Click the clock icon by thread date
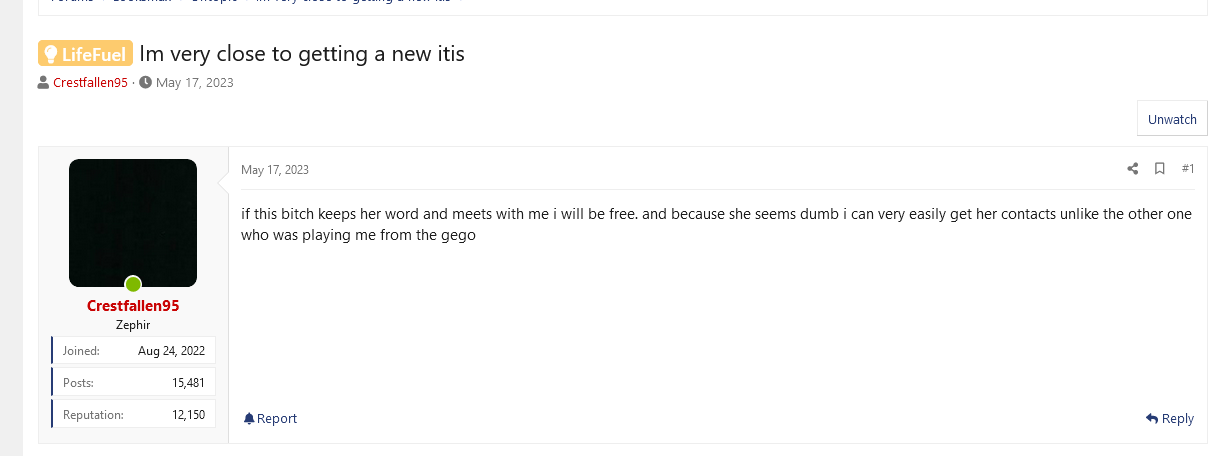Image resolution: width=1208 pixels, height=456 pixels. coord(146,82)
